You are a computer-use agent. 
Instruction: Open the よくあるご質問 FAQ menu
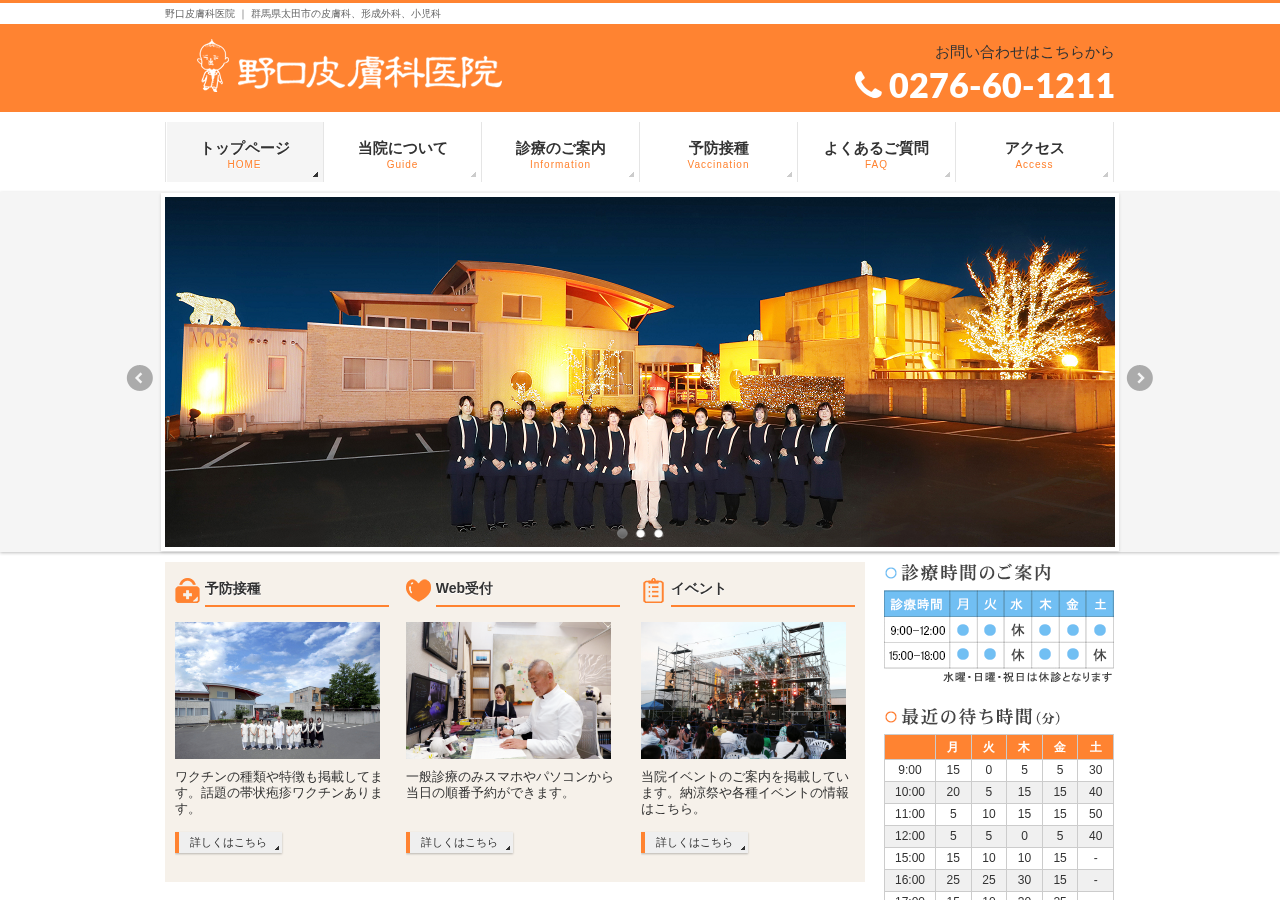click(876, 152)
